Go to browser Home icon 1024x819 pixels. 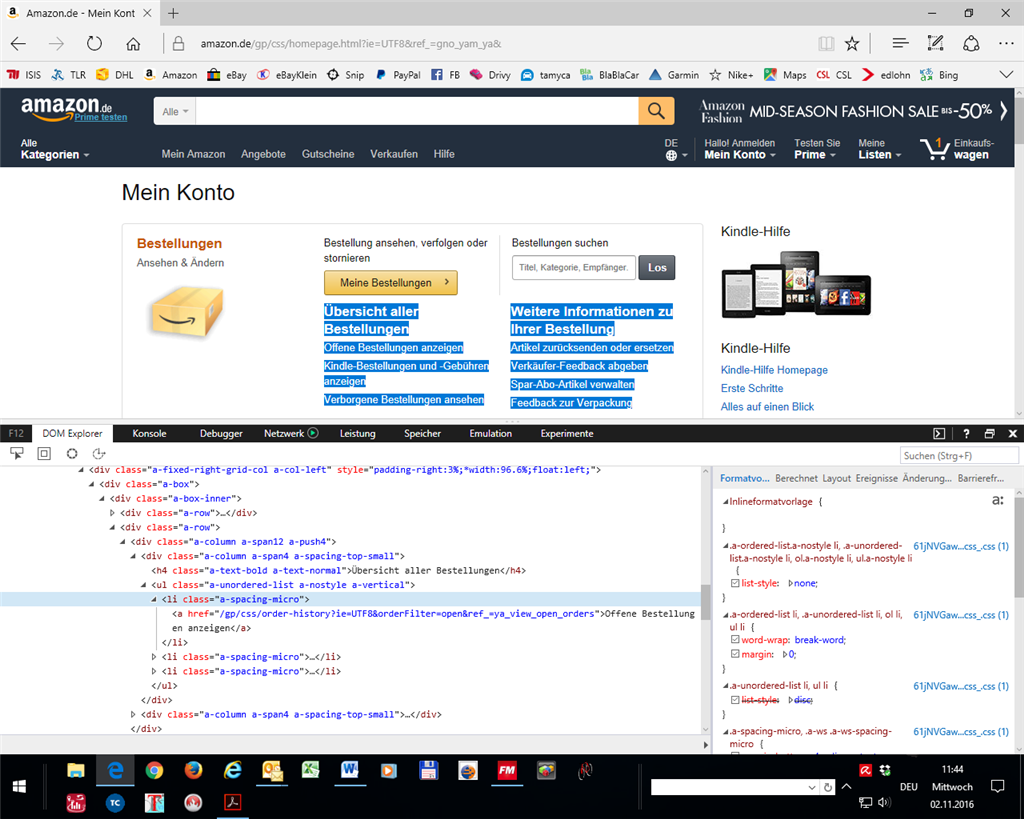(133, 44)
